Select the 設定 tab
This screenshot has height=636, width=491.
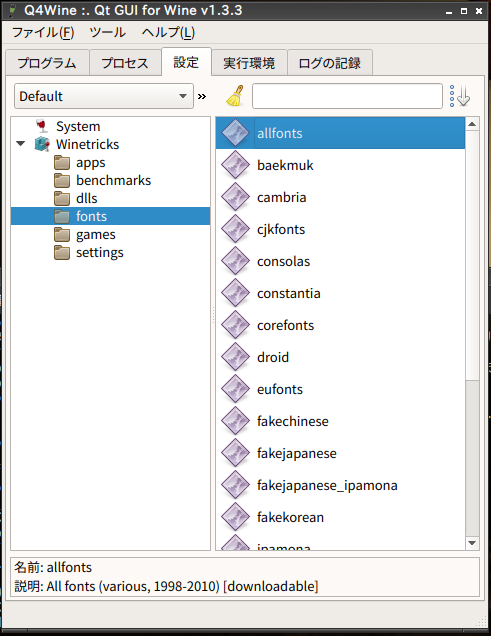[186, 62]
